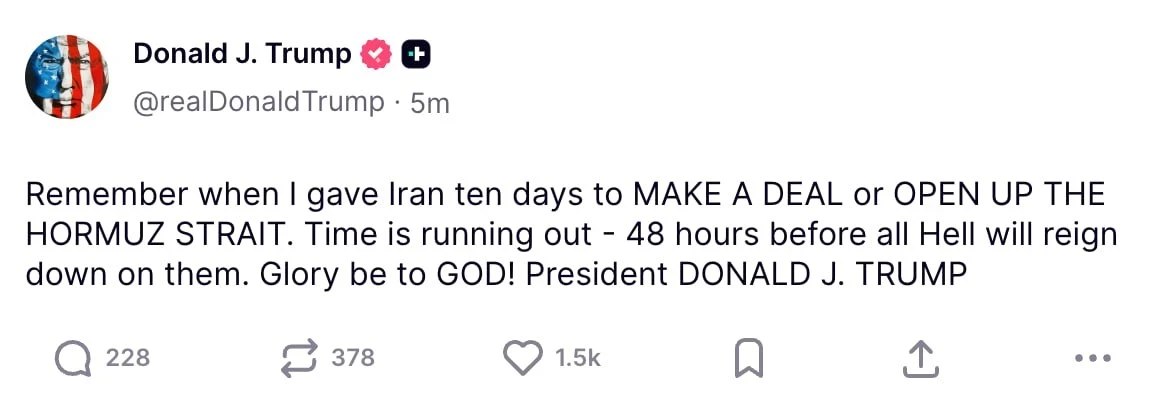Screen dimensions: 1172x412
Task: Click the reply speech bubble icon
Action: 73,357
